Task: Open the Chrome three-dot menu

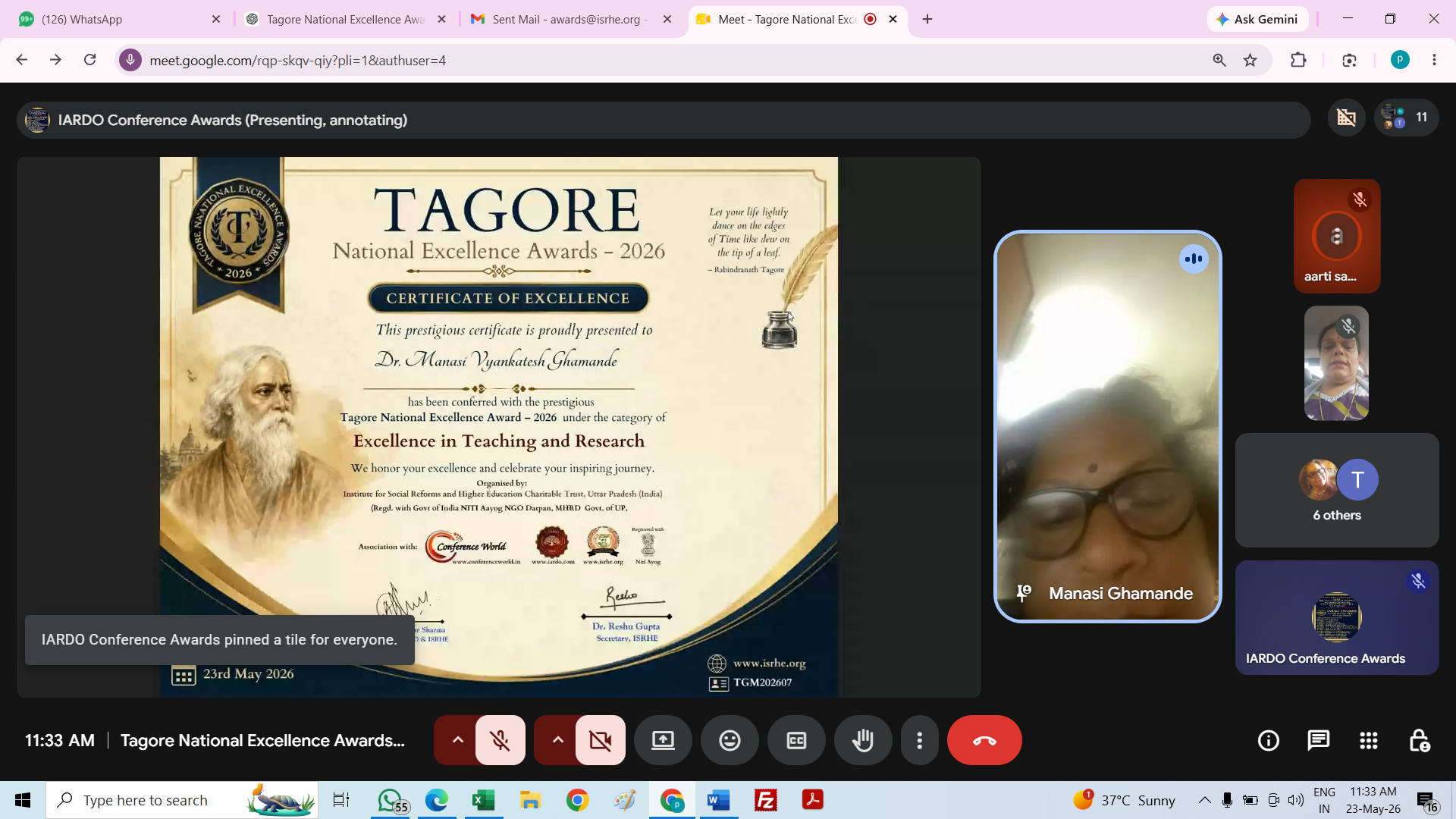Action: (1434, 60)
